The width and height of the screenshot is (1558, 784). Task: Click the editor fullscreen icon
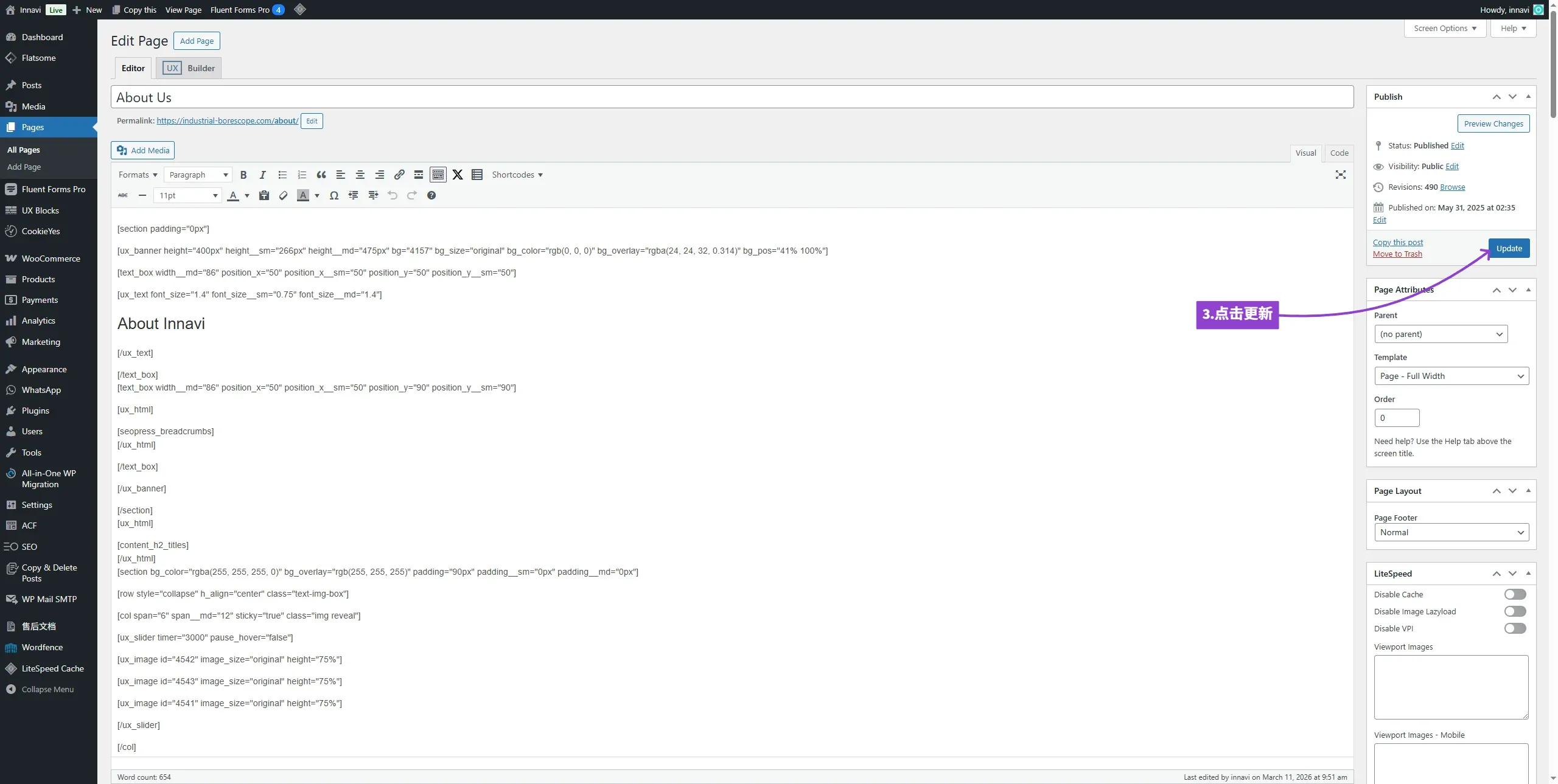click(x=1341, y=175)
